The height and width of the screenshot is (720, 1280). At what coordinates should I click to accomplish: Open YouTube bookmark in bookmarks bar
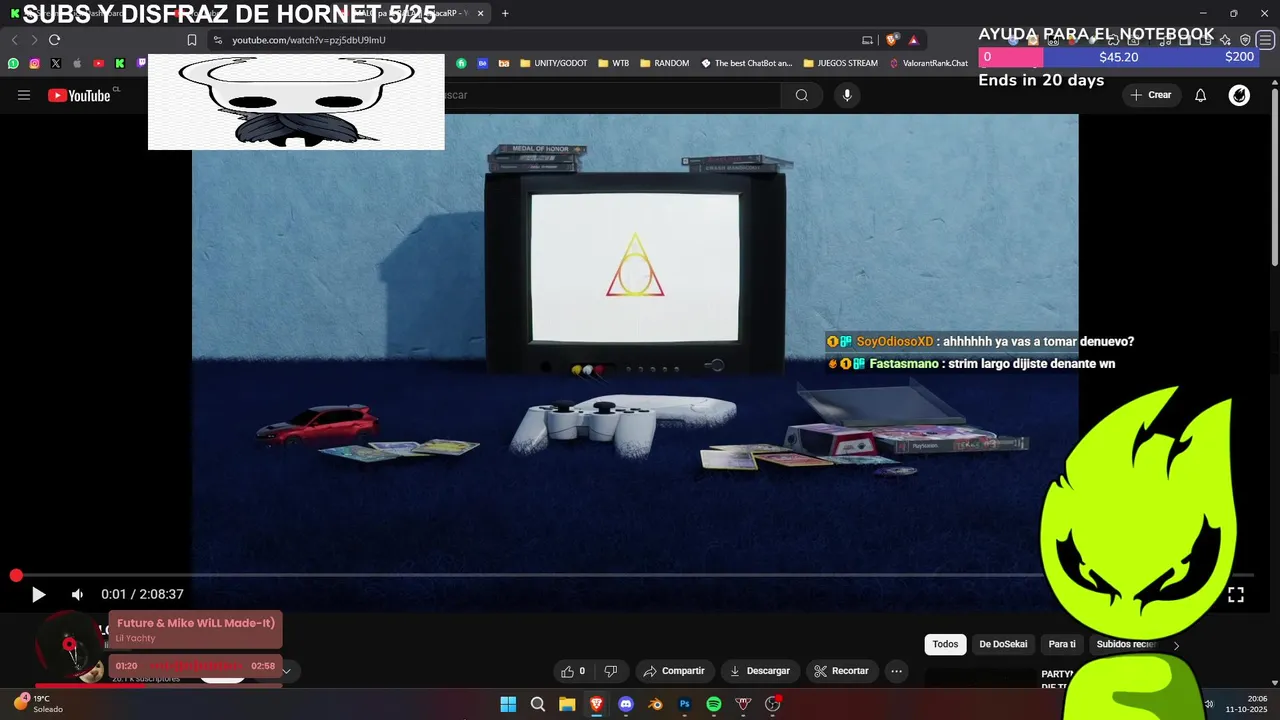tap(98, 63)
